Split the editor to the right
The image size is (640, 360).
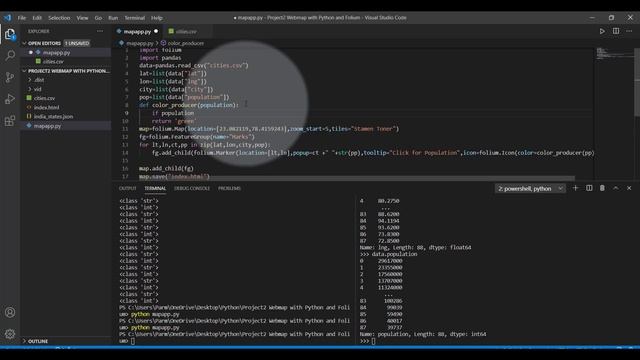pyautogui.click(x=616, y=31)
